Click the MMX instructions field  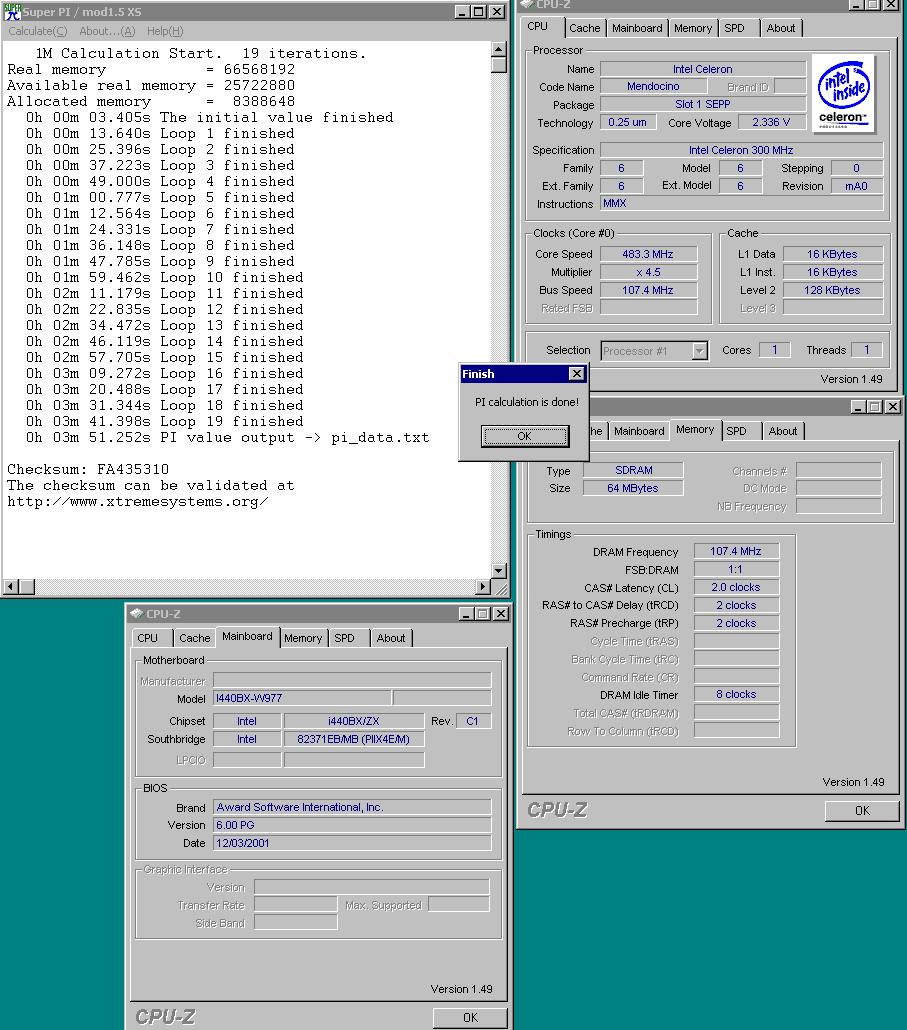[741, 204]
